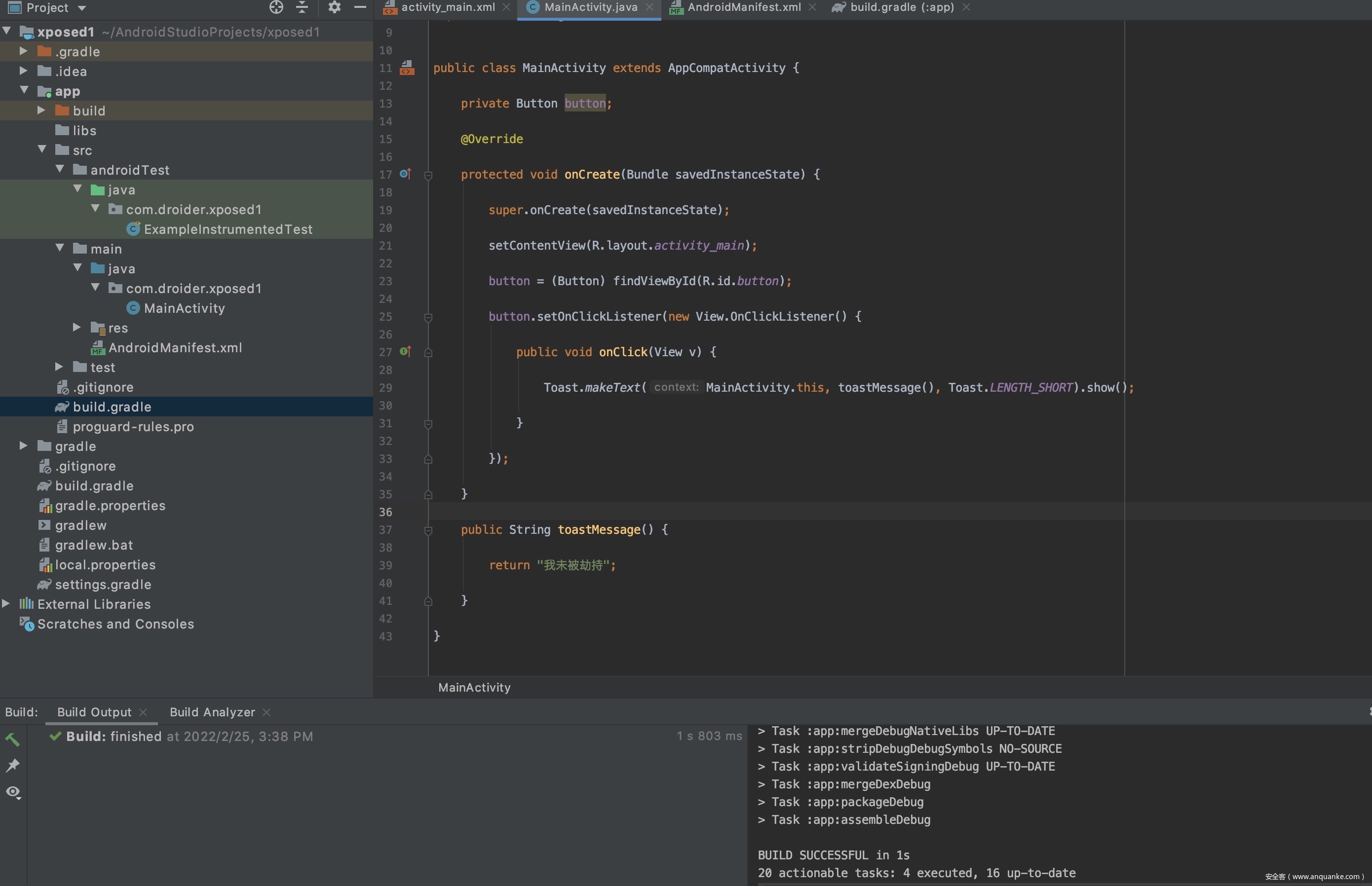Close the activity_main.xml tab
The width and height of the screenshot is (1372, 886).
pyautogui.click(x=506, y=7)
